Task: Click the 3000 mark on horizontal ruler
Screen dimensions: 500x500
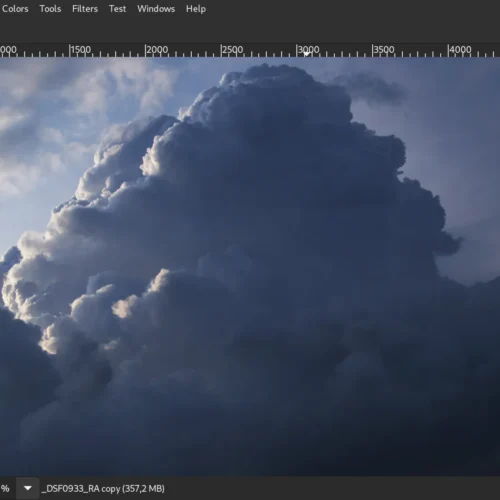Action: [x=308, y=50]
